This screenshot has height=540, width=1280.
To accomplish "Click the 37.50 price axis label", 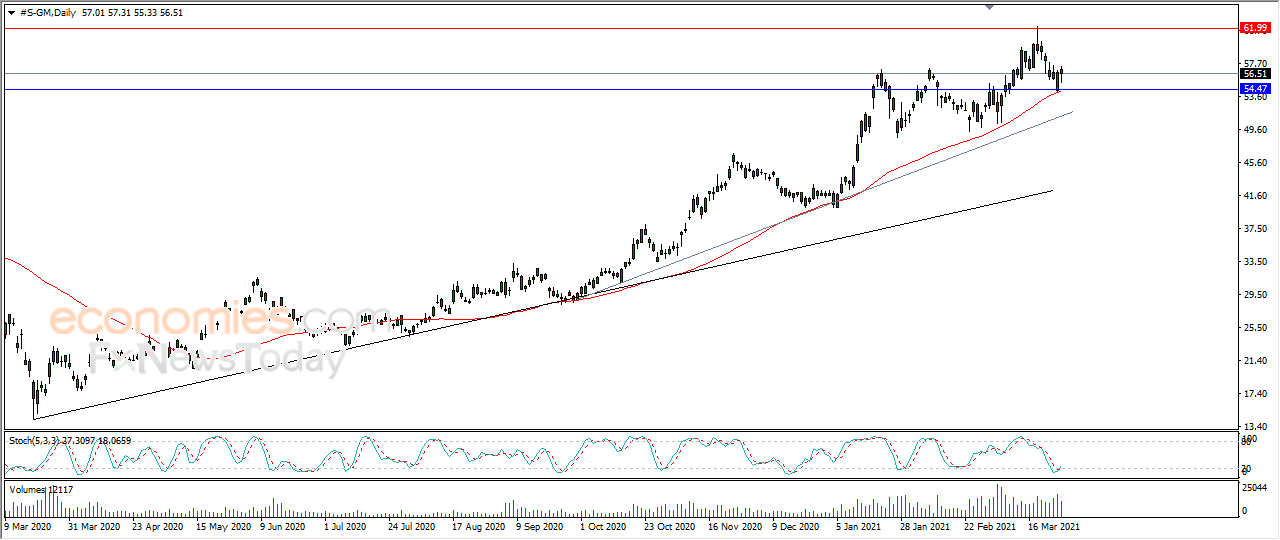I will point(1254,228).
